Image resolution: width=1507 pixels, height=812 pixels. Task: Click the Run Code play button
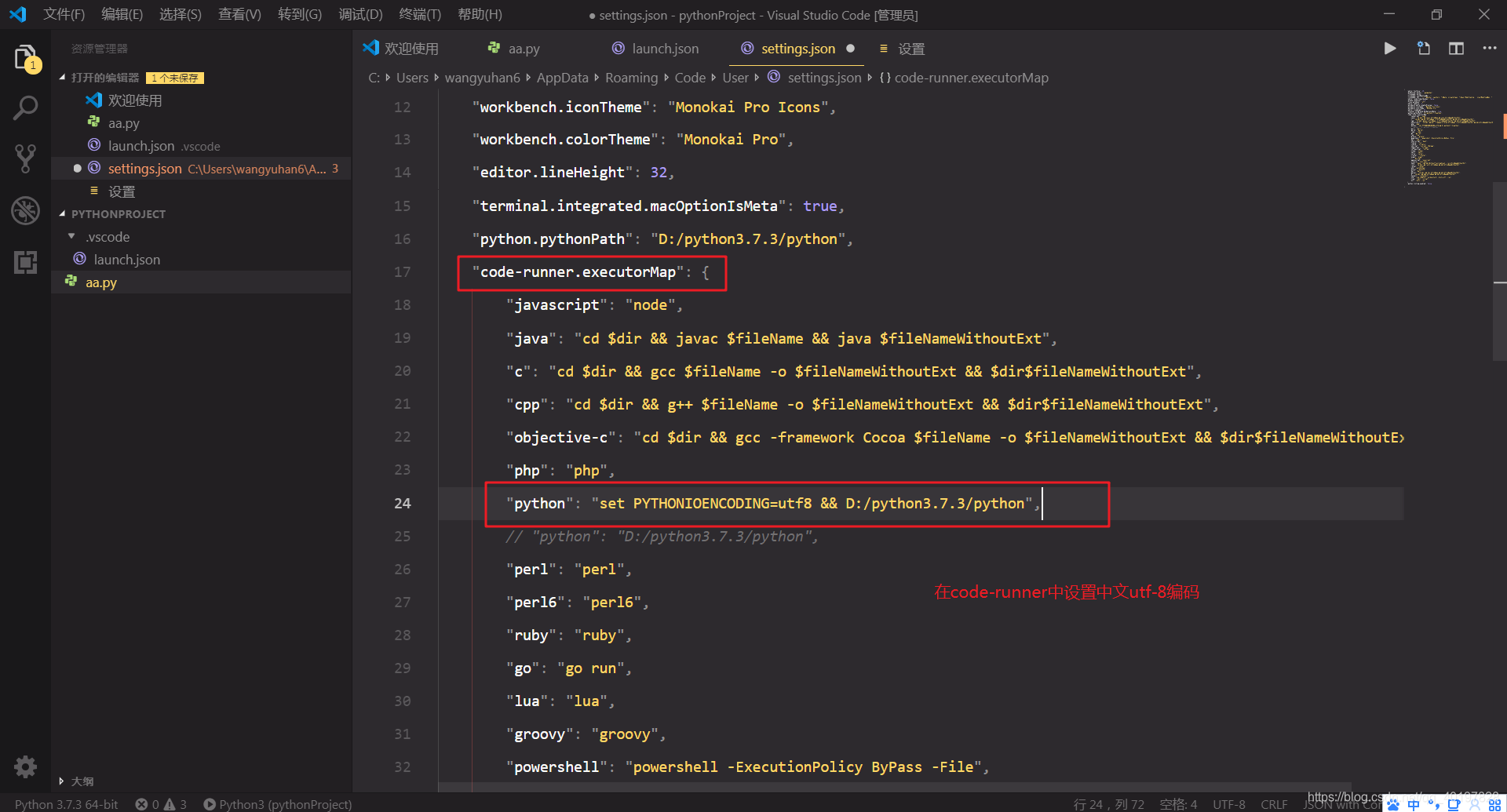[x=1389, y=49]
